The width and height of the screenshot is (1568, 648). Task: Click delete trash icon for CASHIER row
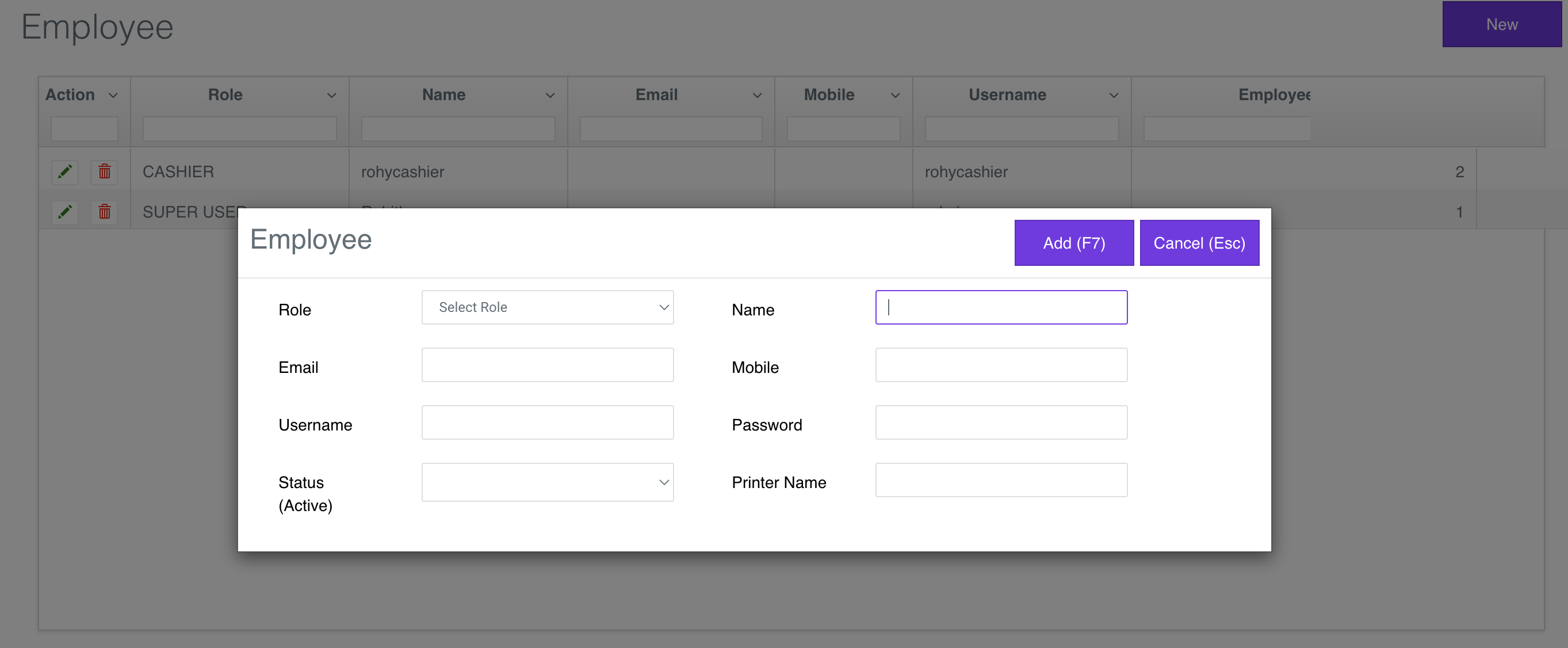[105, 171]
